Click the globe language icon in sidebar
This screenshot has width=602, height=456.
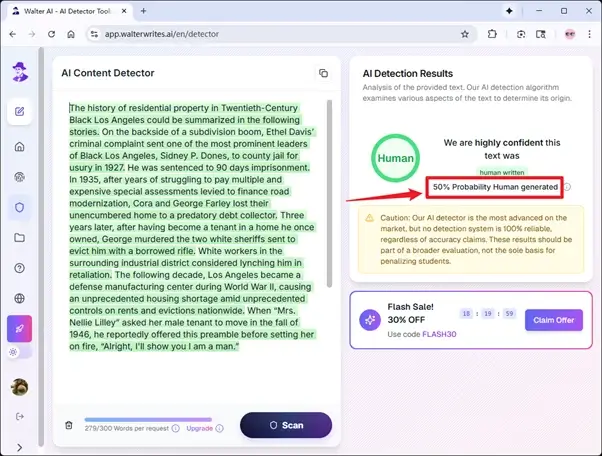click(20, 298)
